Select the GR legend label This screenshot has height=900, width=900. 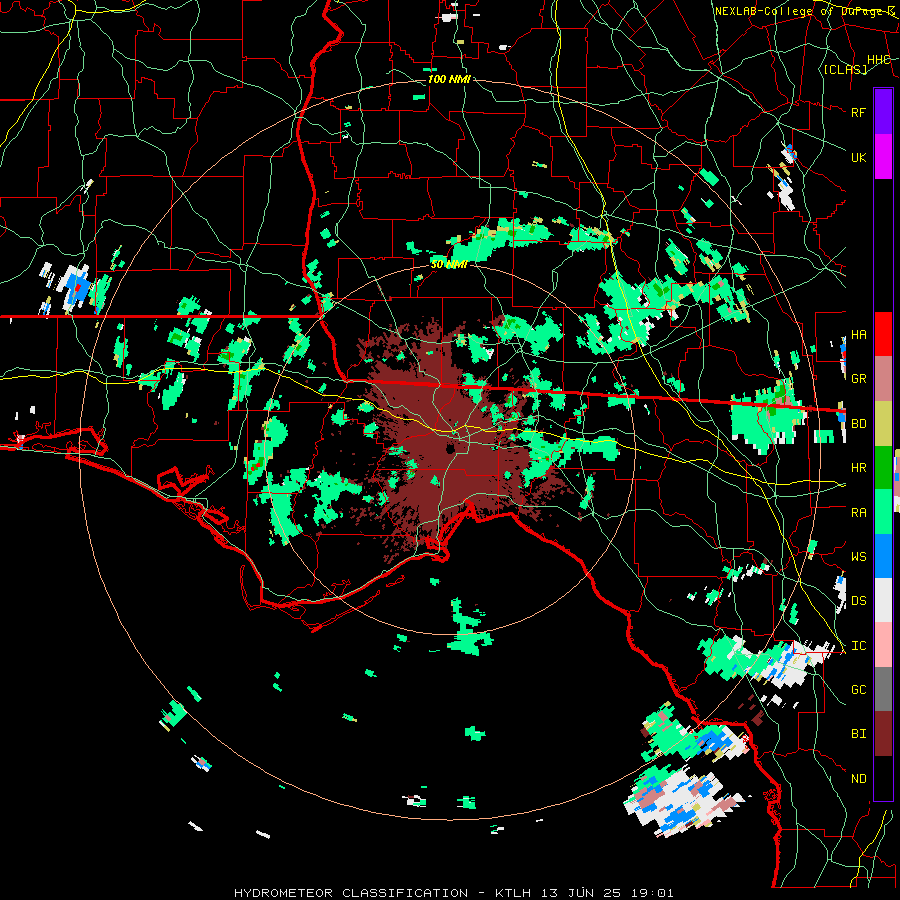pos(858,379)
